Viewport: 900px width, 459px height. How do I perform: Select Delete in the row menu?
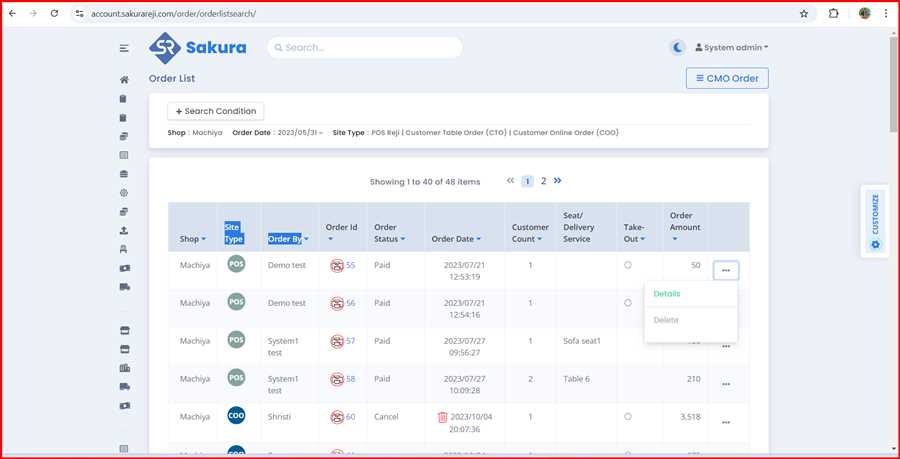(666, 320)
